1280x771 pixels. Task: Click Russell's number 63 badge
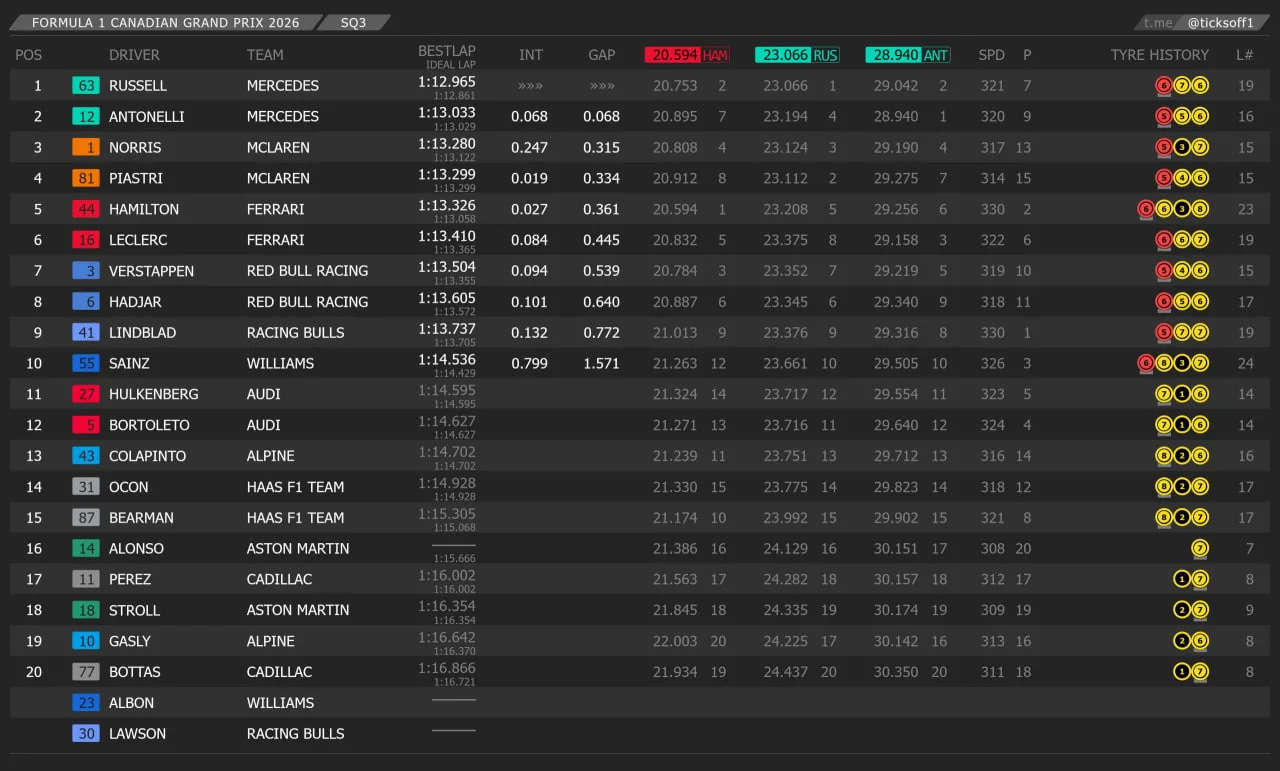tap(86, 86)
